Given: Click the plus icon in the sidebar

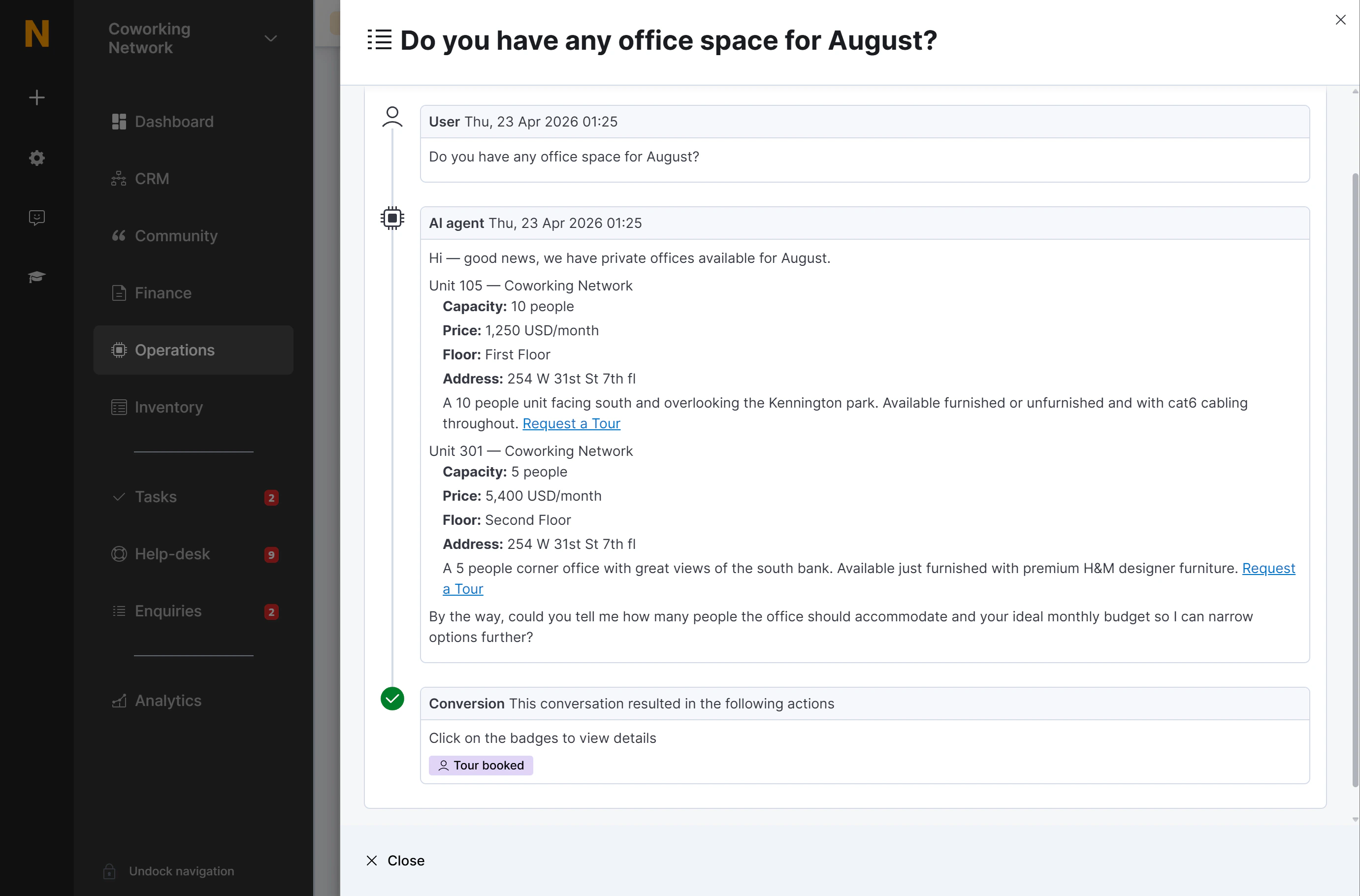Looking at the screenshot, I should [36, 97].
